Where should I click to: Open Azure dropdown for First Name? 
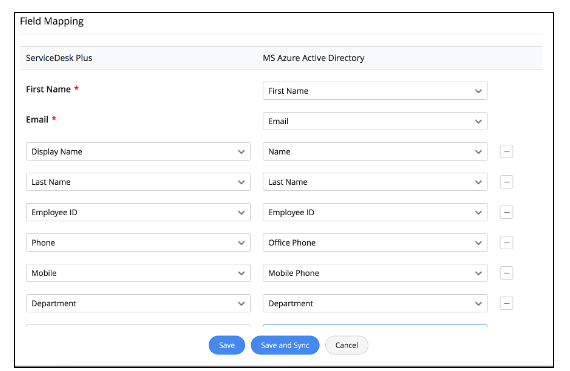(x=375, y=91)
